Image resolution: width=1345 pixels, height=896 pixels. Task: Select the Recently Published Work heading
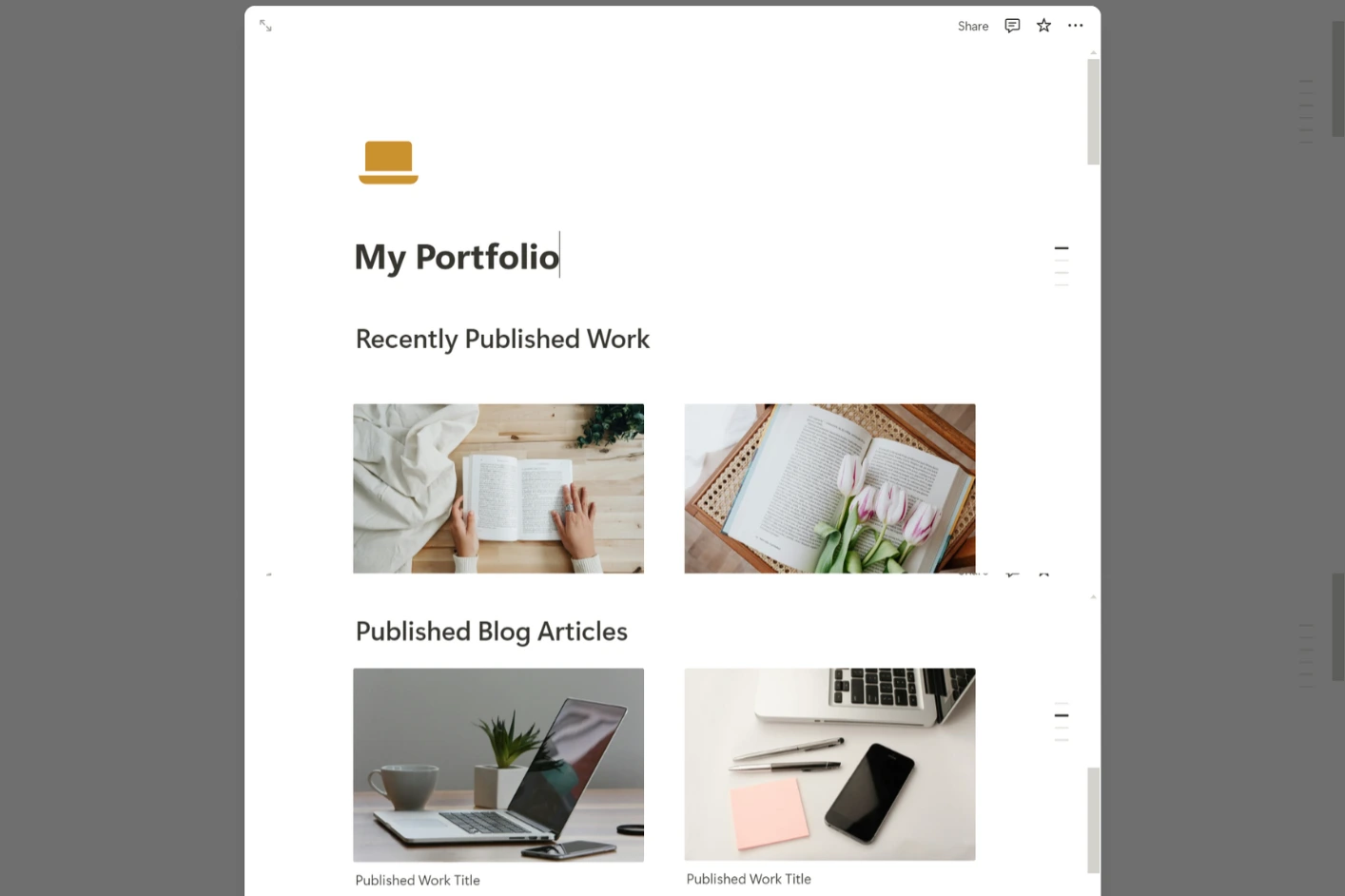pyautogui.click(x=502, y=339)
